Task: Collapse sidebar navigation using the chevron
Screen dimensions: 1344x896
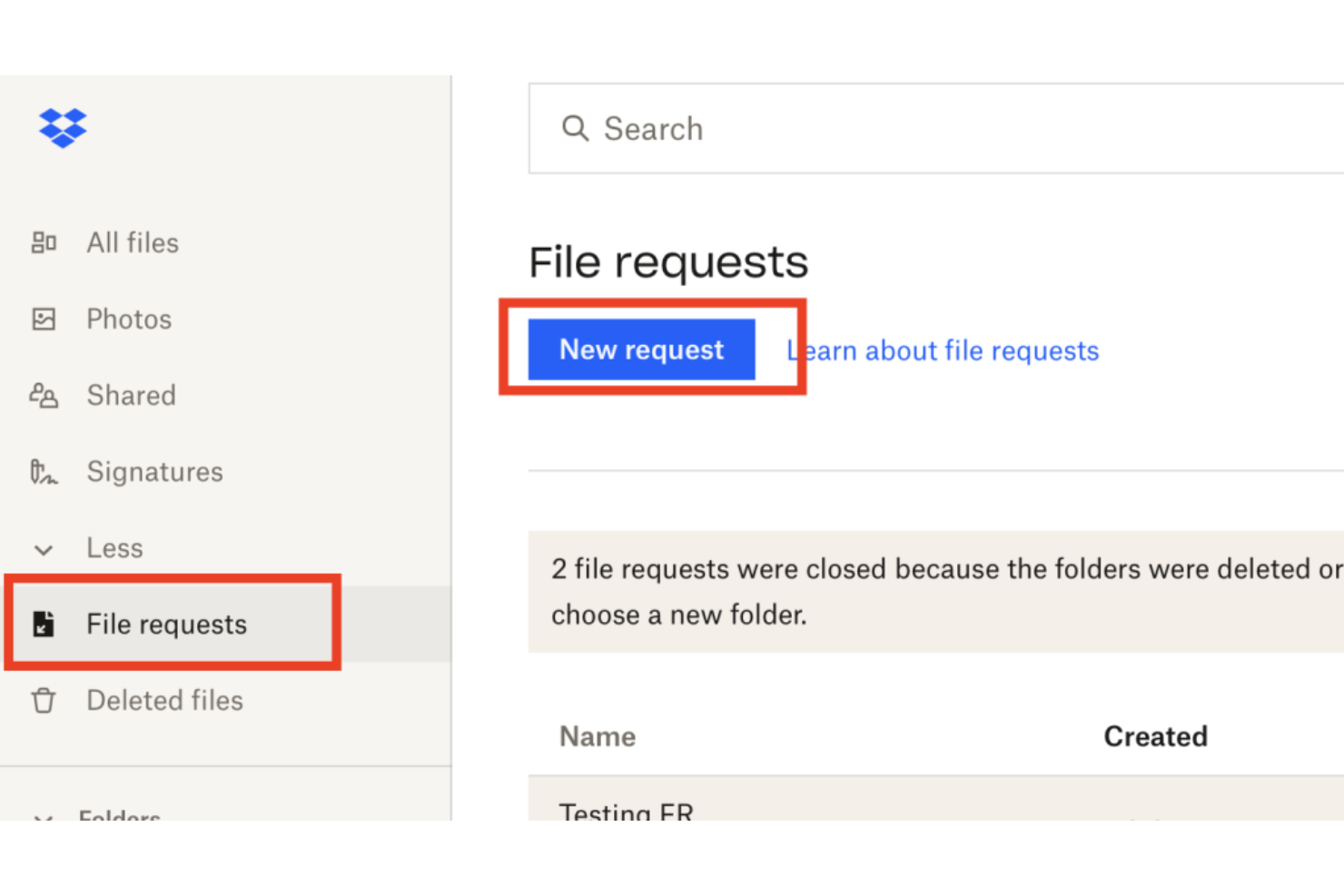Action: (43, 548)
